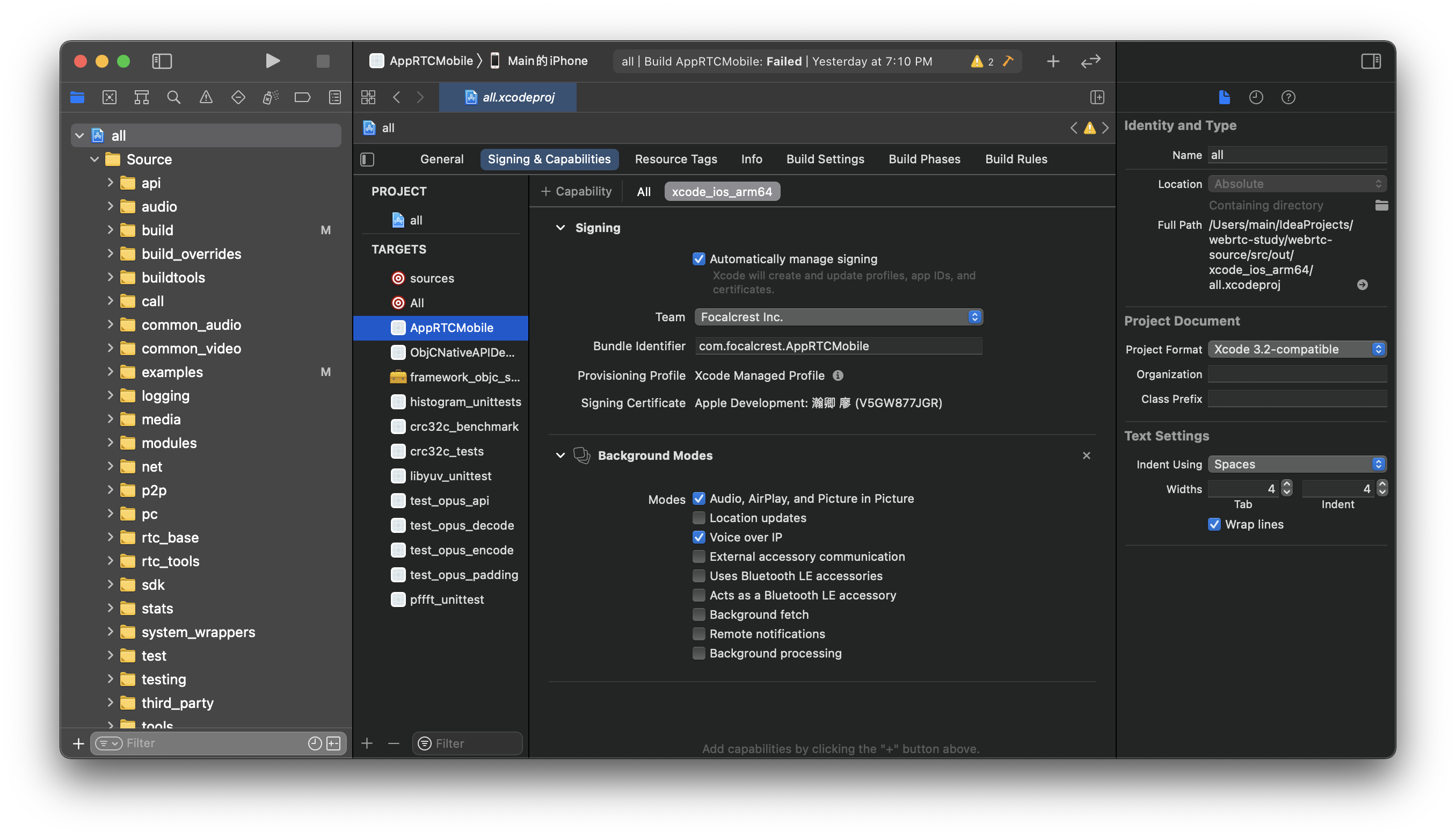Open the Find navigator magnifier icon

coord(173,97)
